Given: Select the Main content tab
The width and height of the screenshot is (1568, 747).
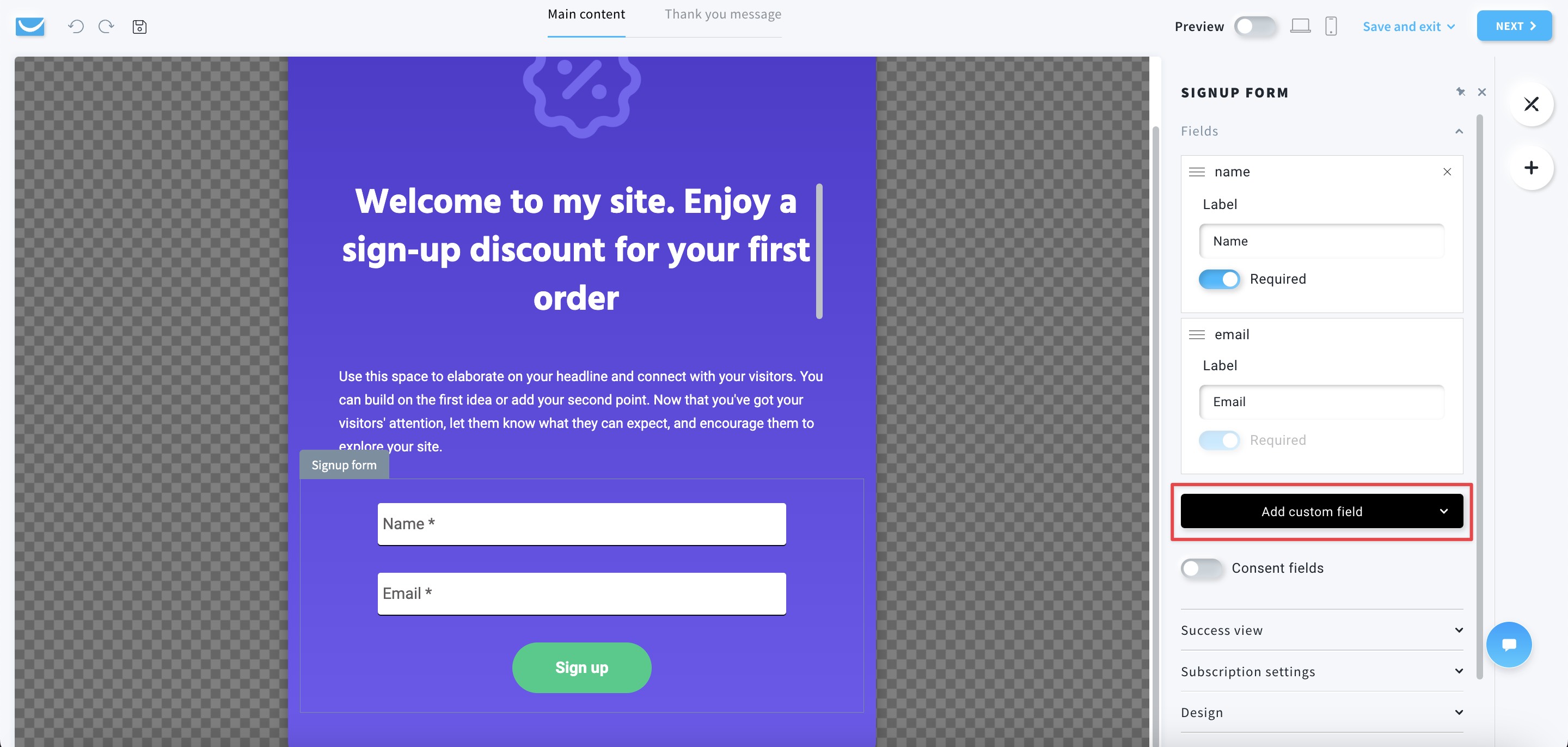Looking at the screenshot, I should (x=586, y=14).
